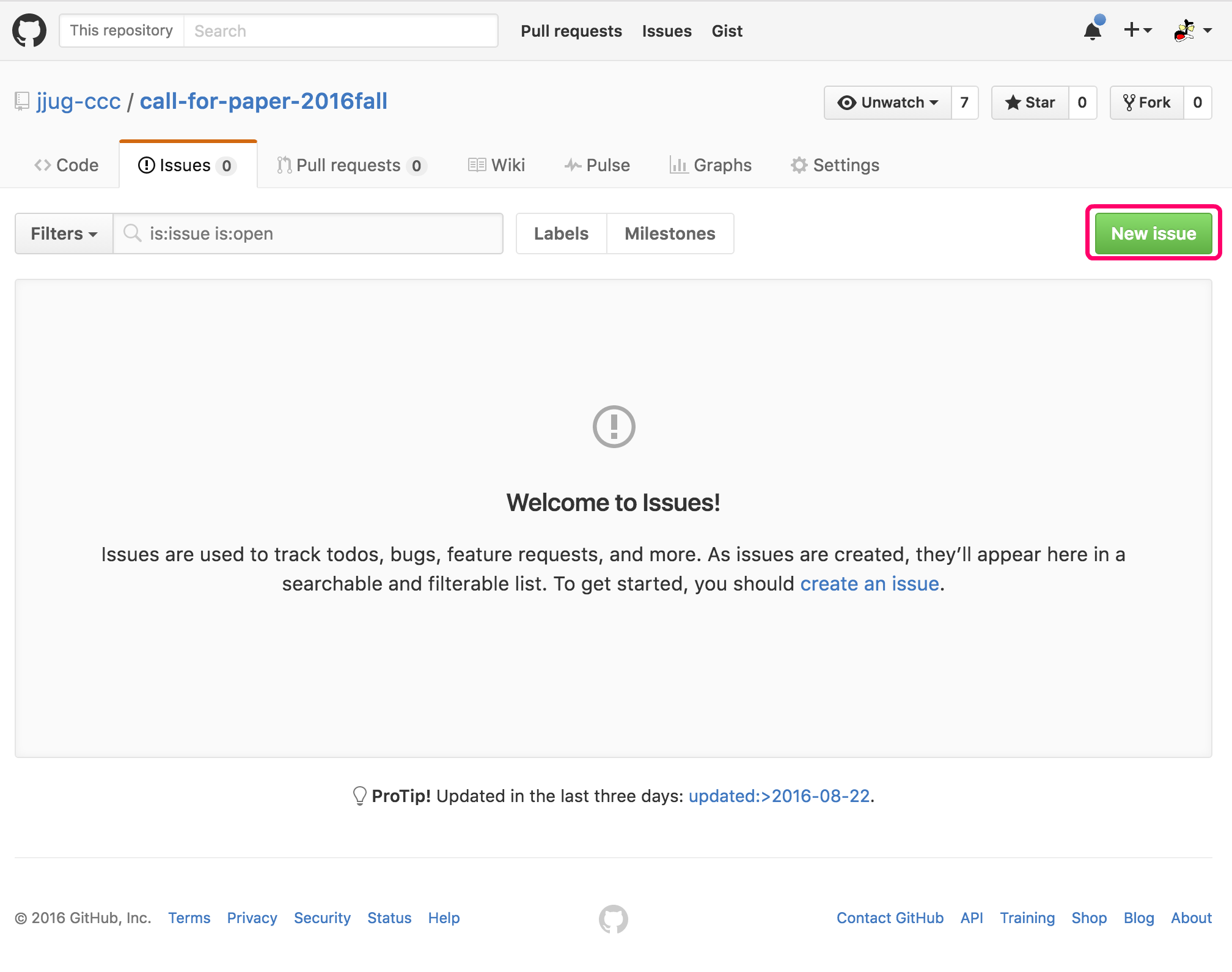The width and height of the screenshot is (1232, 972).
Task: Create a New issue with green button
Action: click(1153, 234)
